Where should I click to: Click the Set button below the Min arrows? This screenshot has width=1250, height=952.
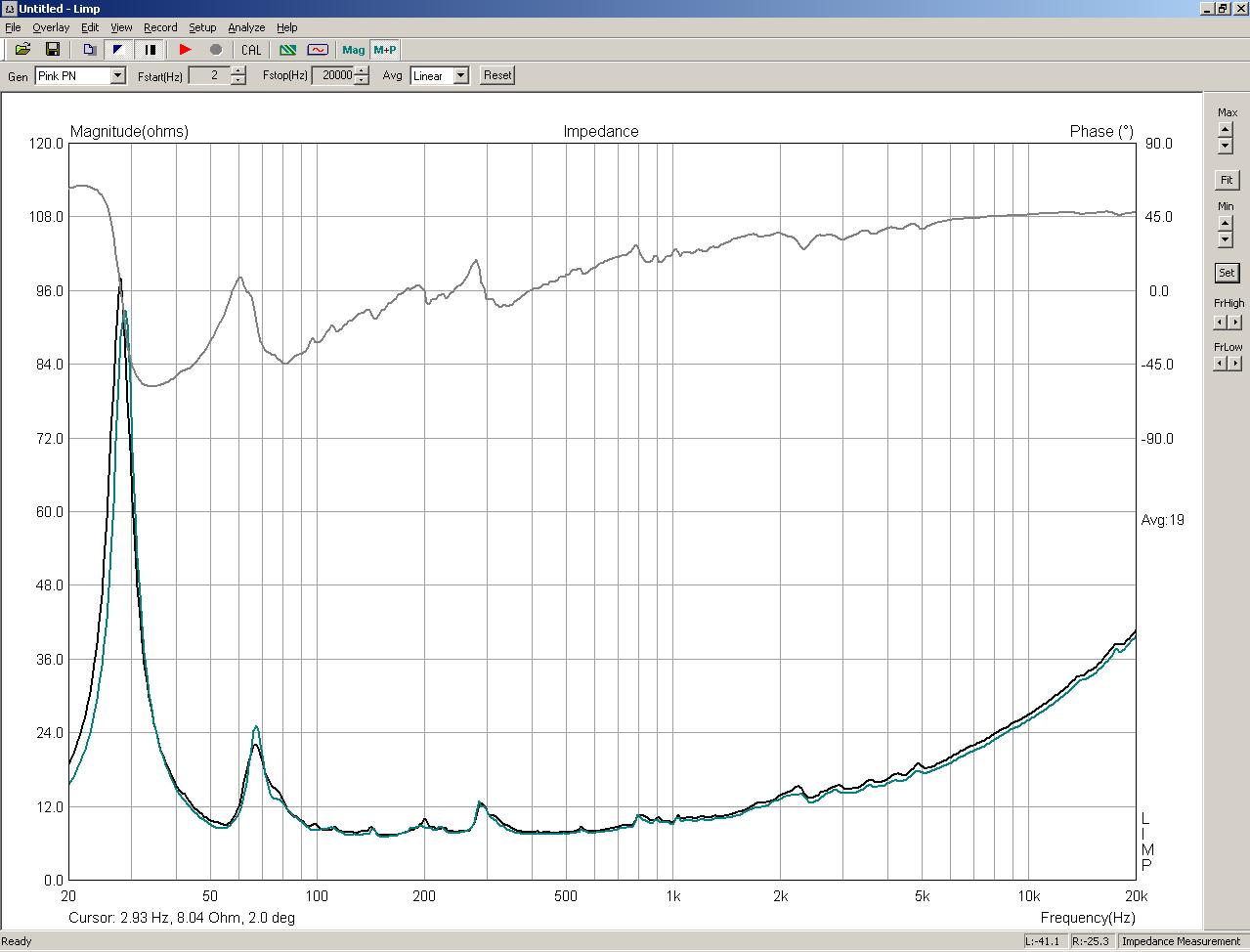1226,273
